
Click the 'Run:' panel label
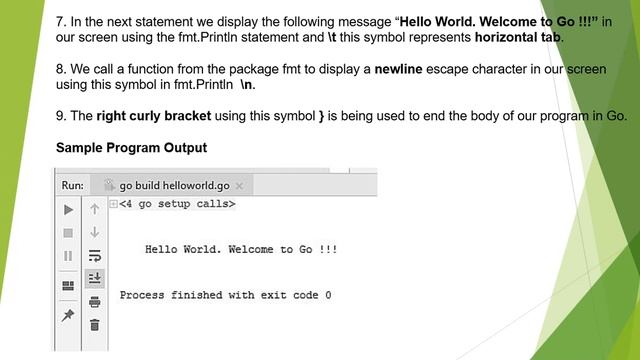(73, 185)
